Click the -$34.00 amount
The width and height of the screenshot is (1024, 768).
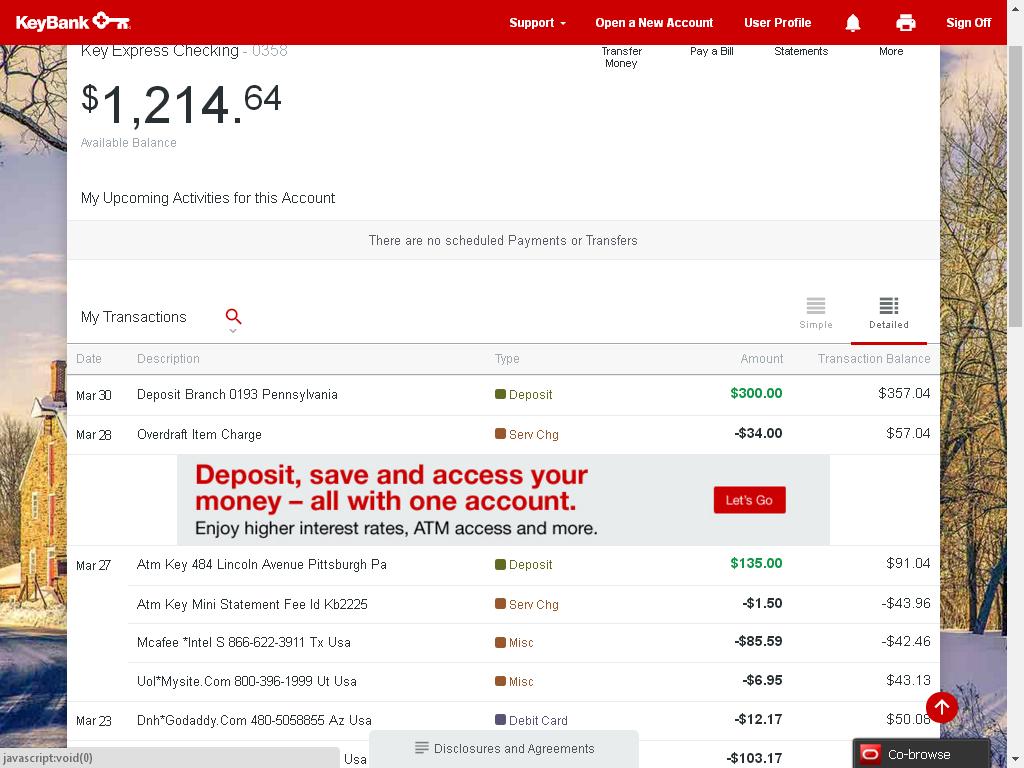click(758, 433)
